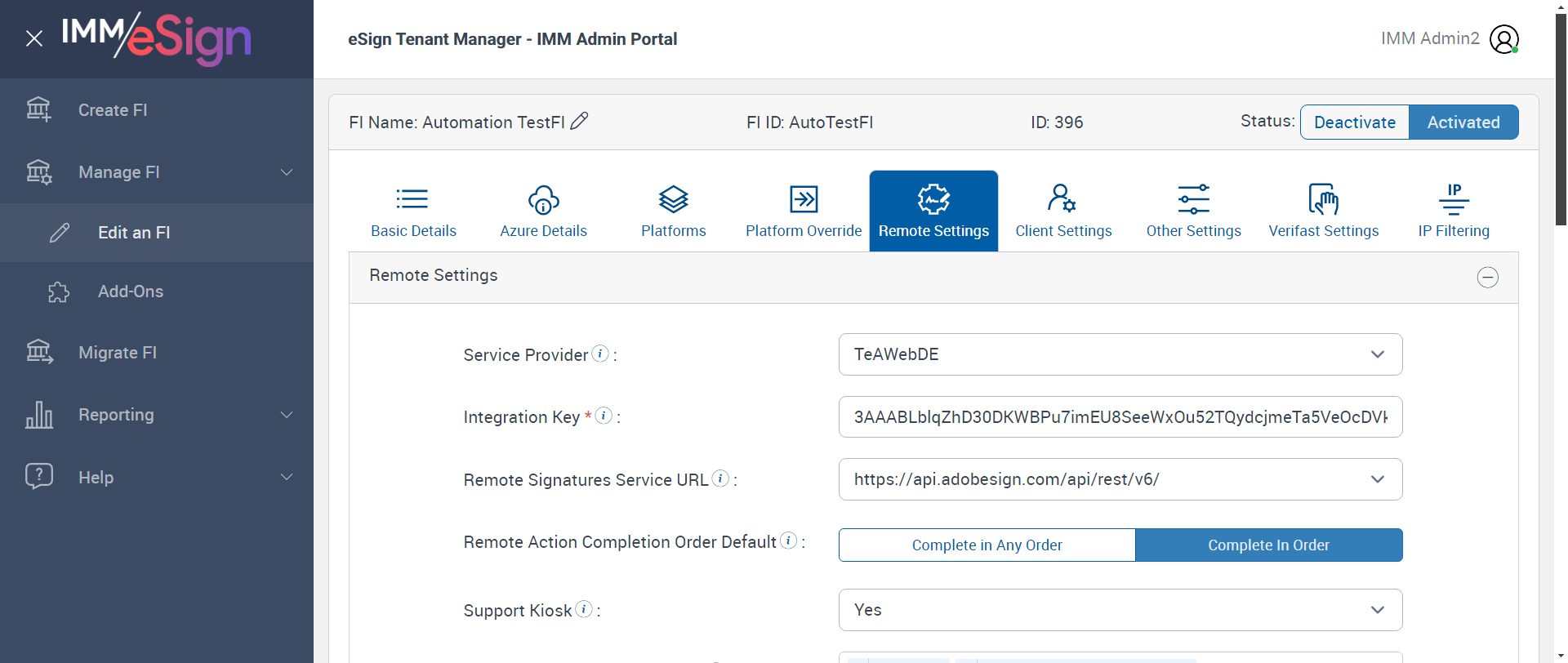Open Add-Ons in the sidebar
Screen dimensions: 1568x663
coord(131,291)
